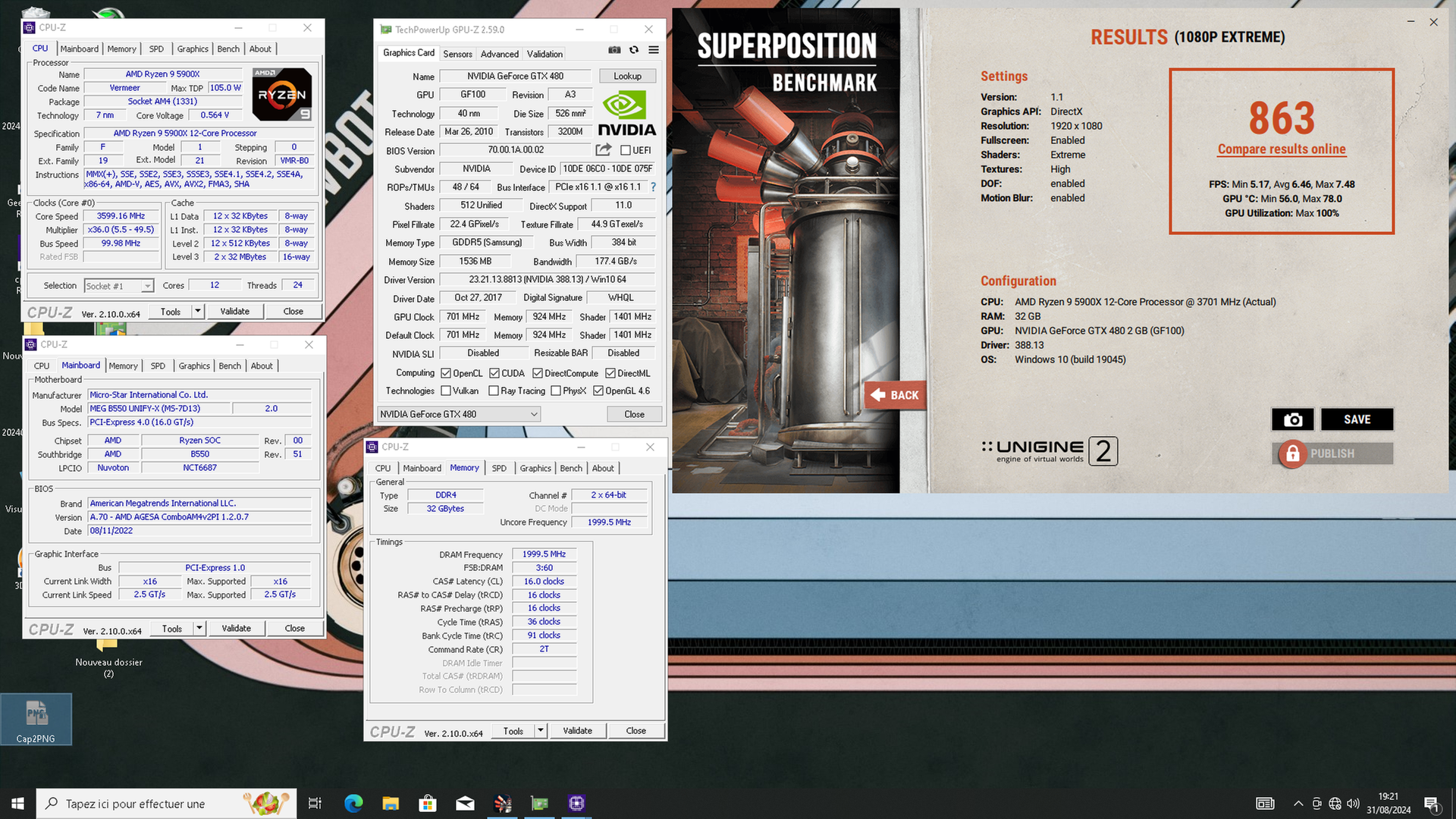
Task: Open the GPU-Z hamburger menu
Action: point(654,50)
